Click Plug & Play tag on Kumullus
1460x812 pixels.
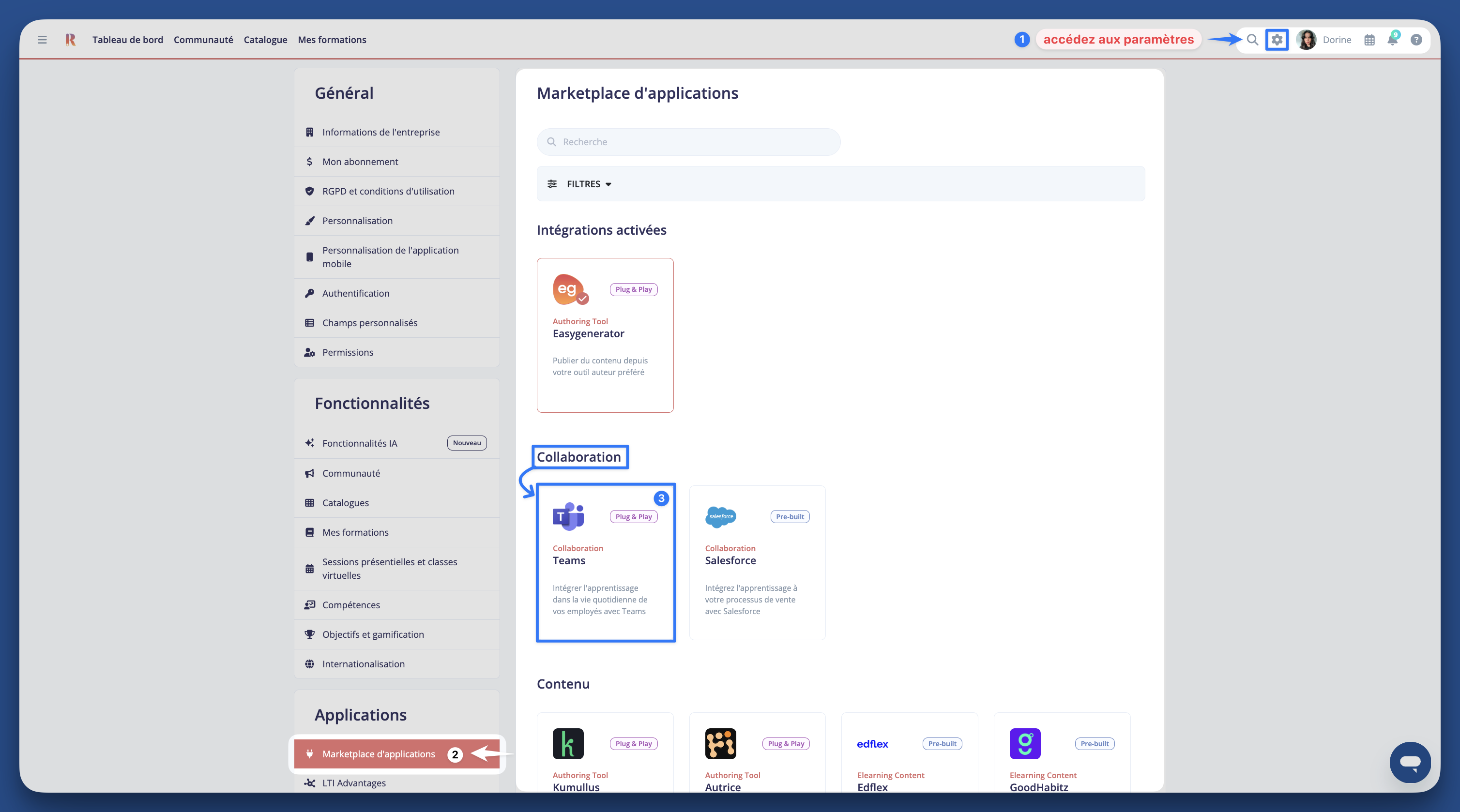point(634,743)
